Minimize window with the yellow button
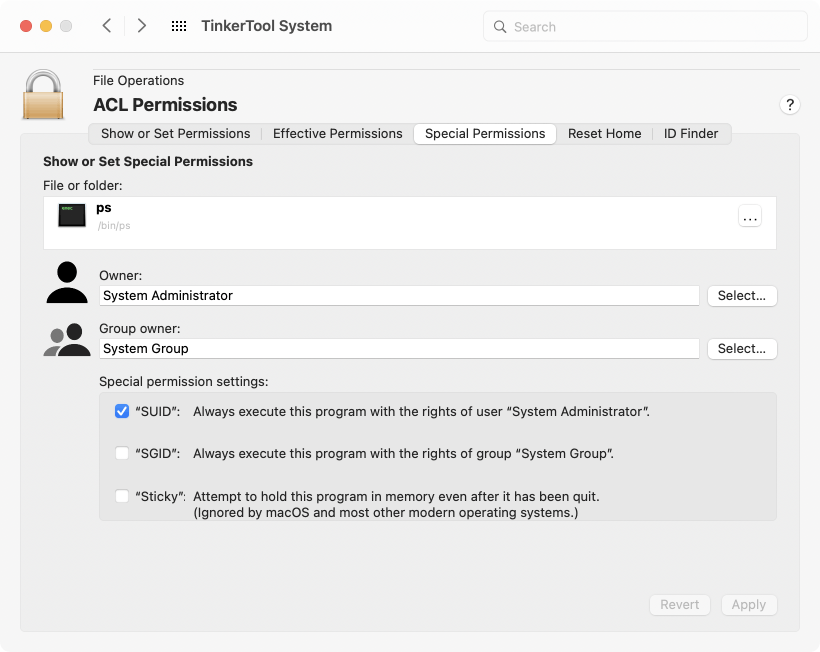Image resolution: width=820 pixels, height=652 pixels. pyautogui.click(x=46, y=26)
